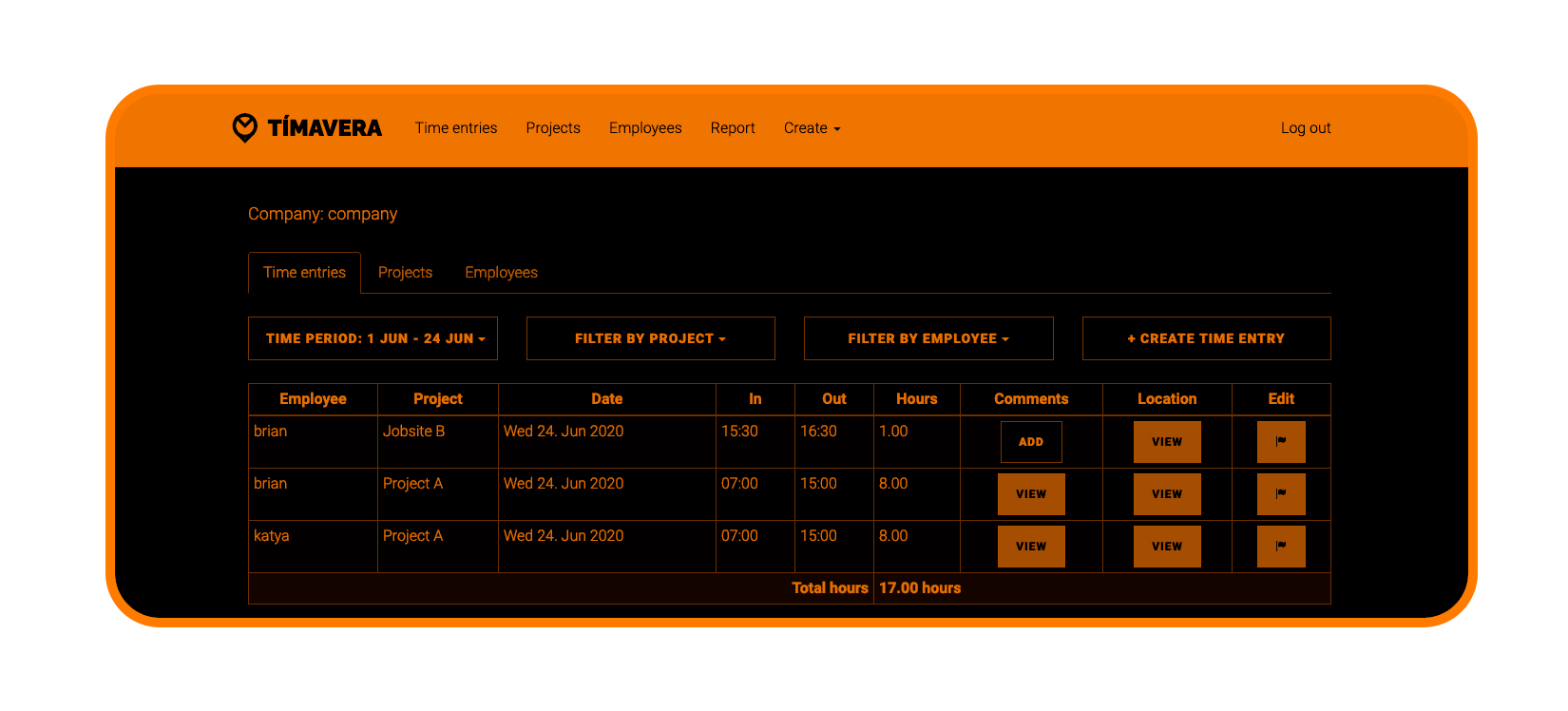
Task: Click the Log out link
Action: click(1306, 127)
